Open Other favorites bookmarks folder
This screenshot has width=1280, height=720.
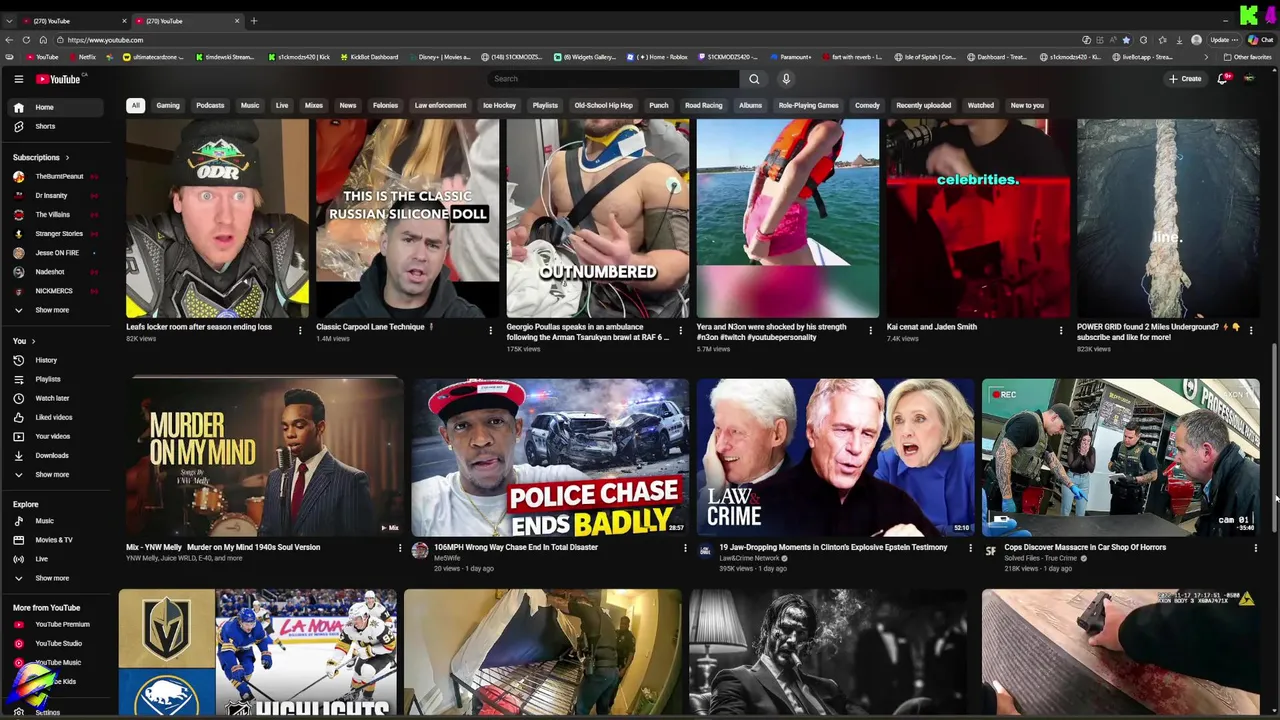point(1248,57)
